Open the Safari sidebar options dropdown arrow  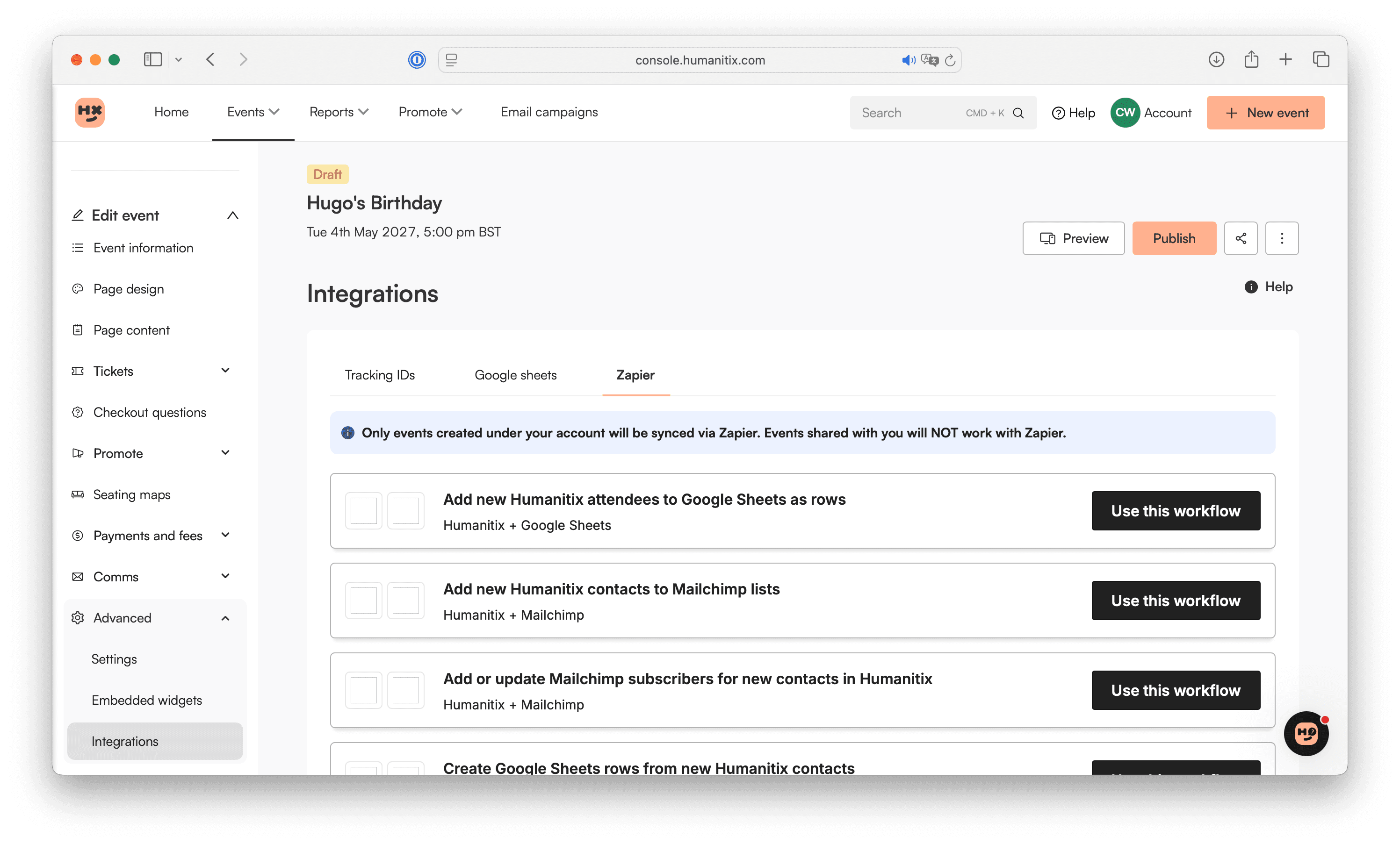[x=179, y=60]
